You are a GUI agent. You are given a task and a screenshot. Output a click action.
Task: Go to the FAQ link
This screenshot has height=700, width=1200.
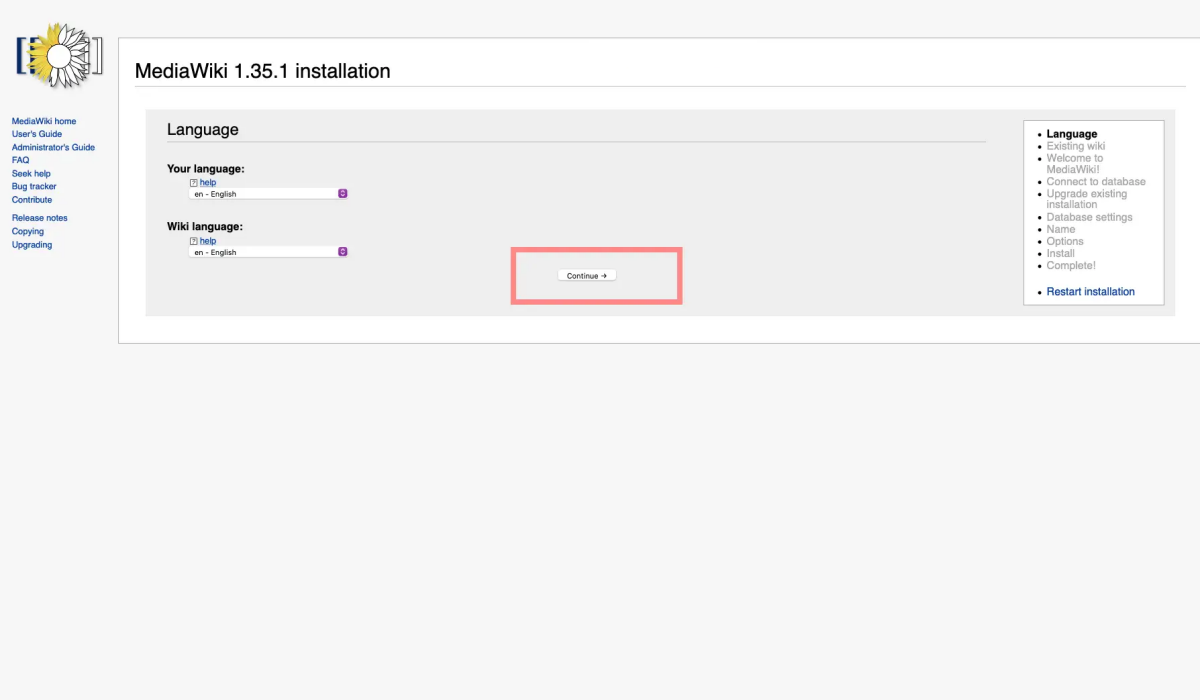[x=20, y=160]
